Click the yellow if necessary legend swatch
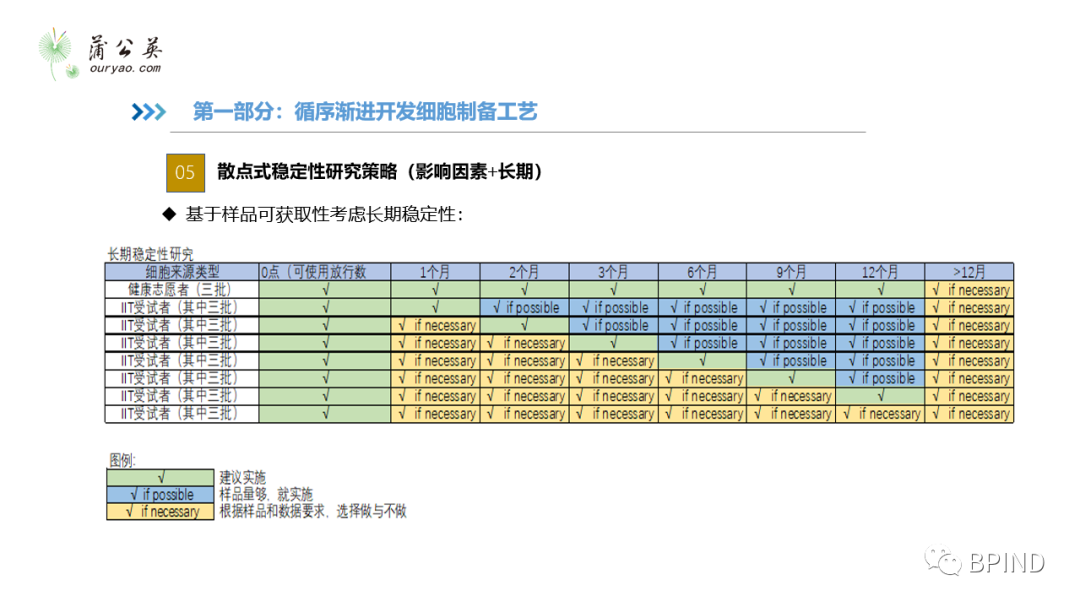This screenshot has width=1080, height=607. pos(160,511)
